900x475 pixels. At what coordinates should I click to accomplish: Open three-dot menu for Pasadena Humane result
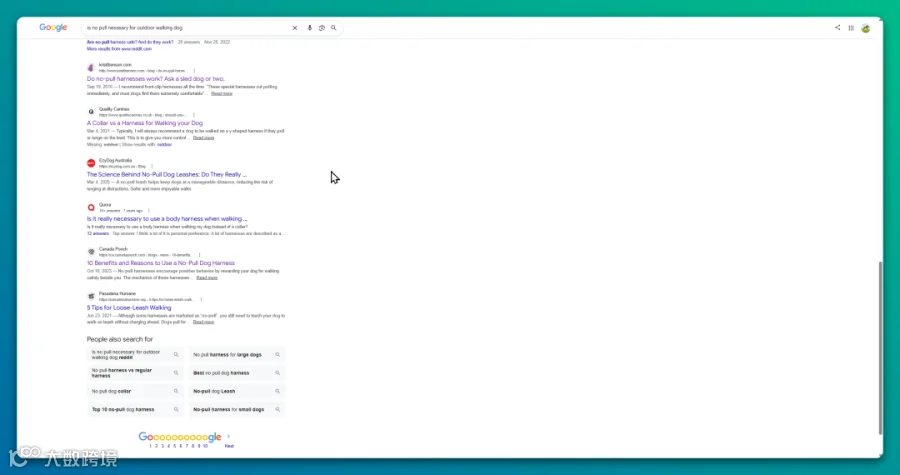pyautogui.click(x=201, y=299)
